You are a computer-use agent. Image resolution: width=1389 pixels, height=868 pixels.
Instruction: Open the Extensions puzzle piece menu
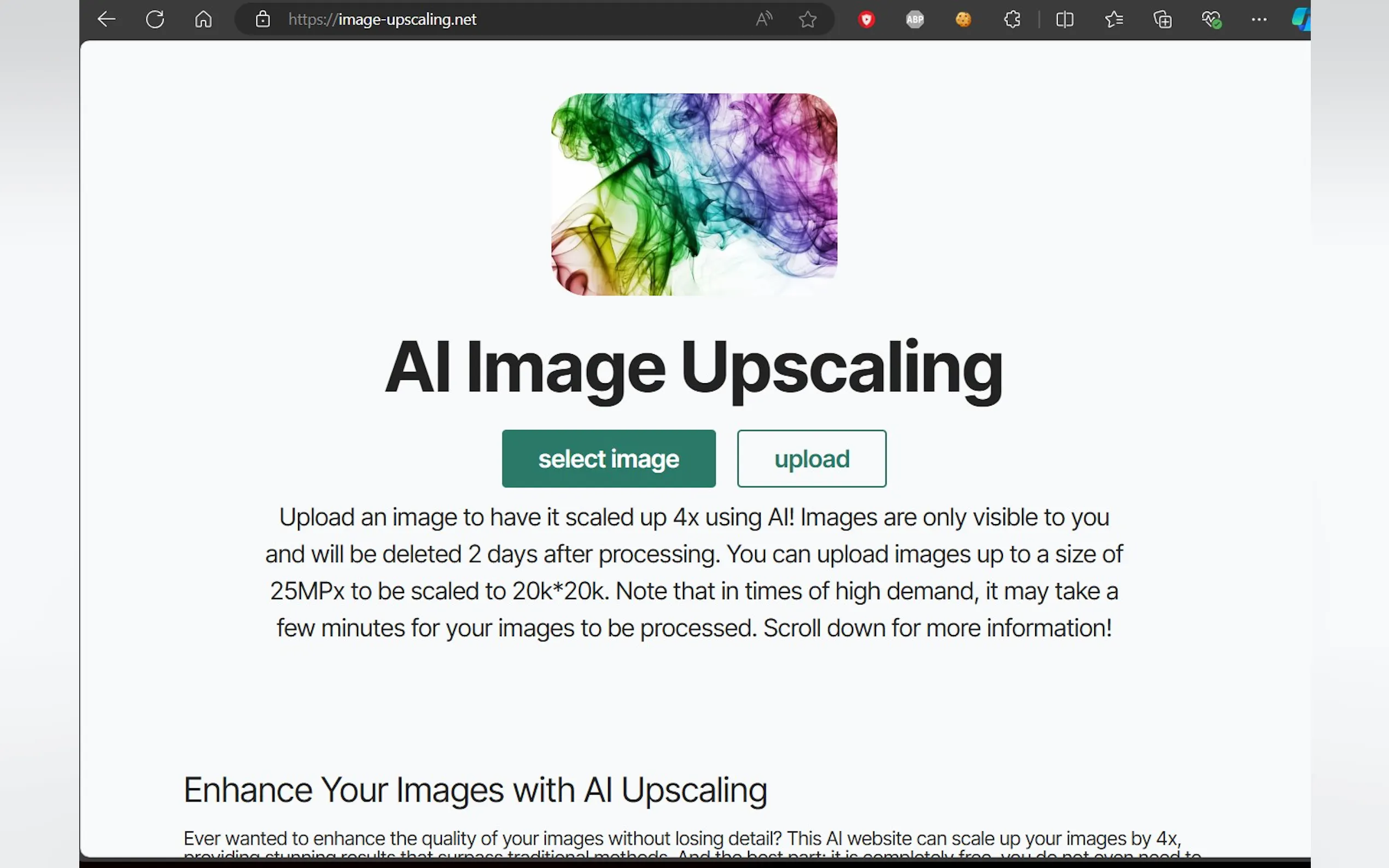1012,20
